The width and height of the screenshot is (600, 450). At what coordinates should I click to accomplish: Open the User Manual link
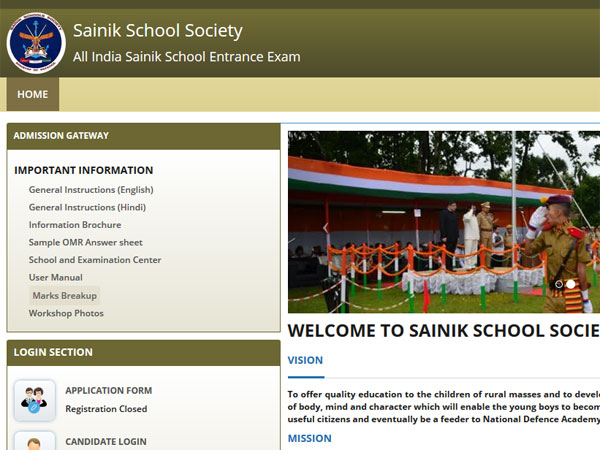[x=56, y=277]
